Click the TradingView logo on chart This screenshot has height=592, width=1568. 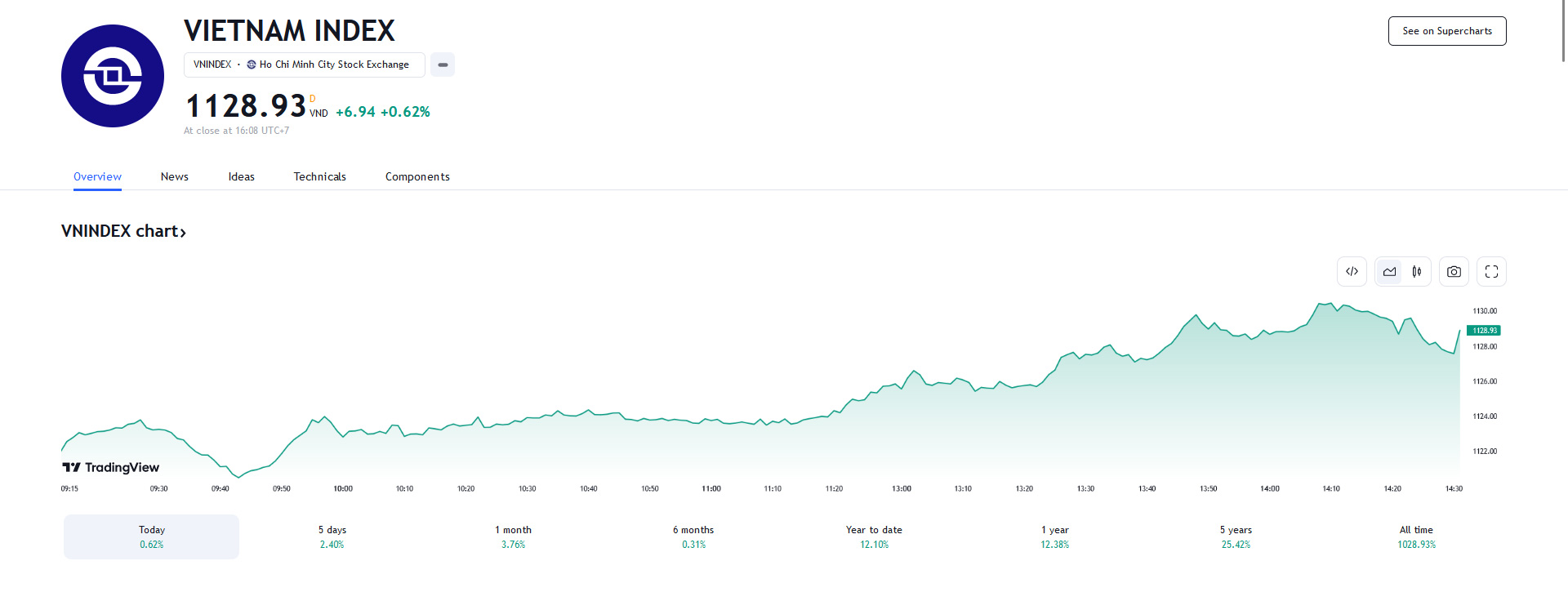pyautogui.click(x=111, y=467)
